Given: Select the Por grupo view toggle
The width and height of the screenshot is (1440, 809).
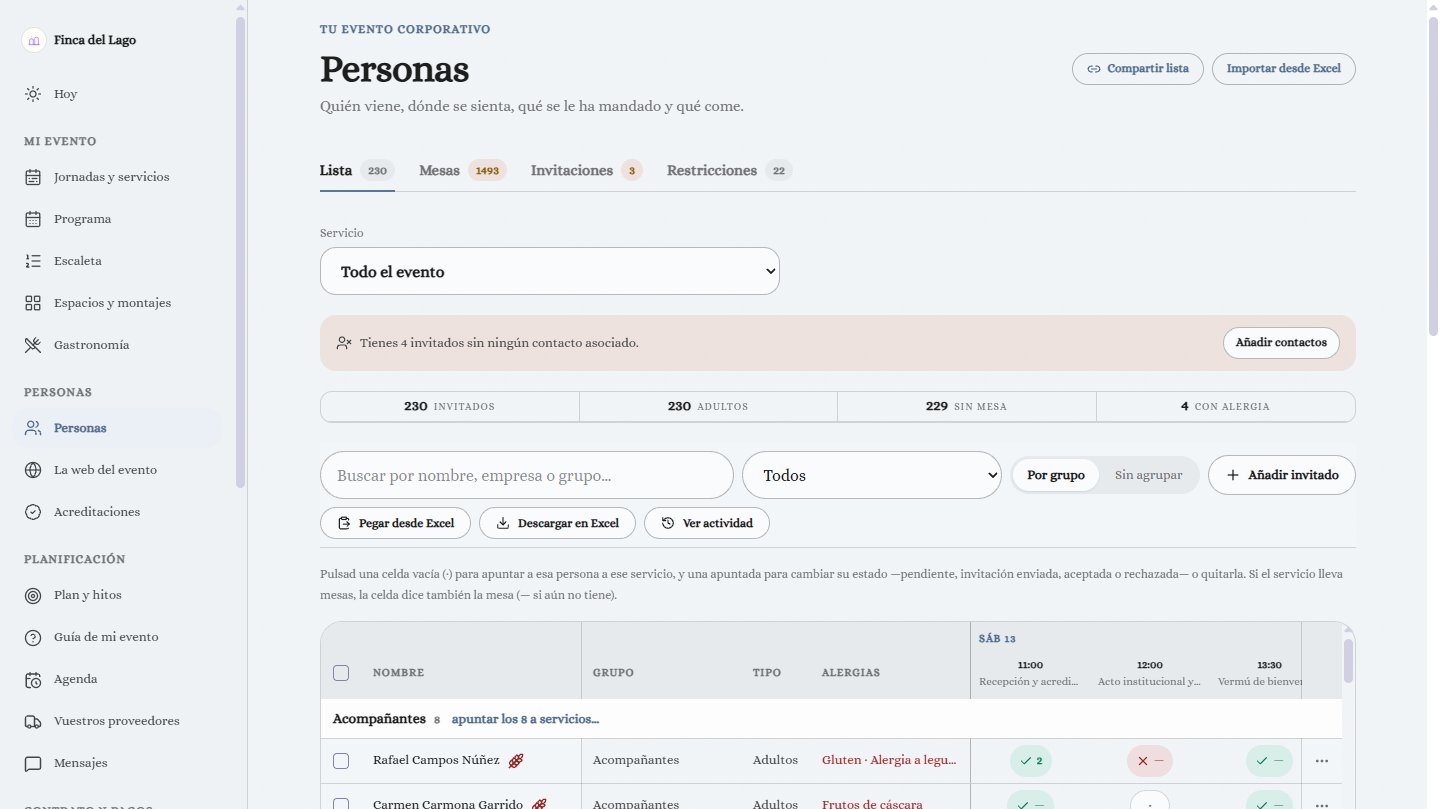Looking at the screenshot, I should click(1056, 475).
